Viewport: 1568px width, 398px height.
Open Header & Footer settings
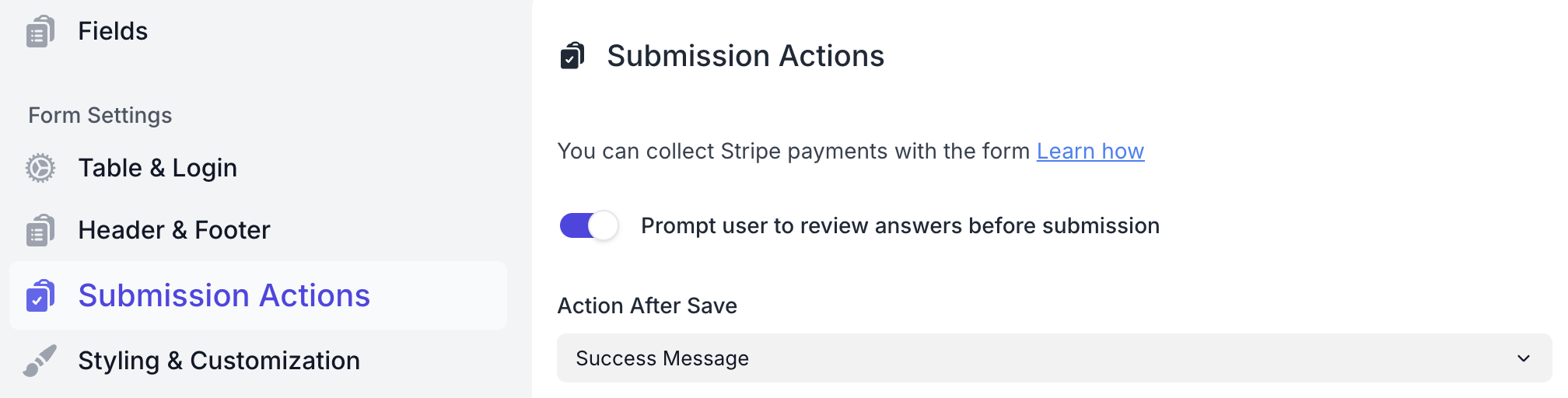[173, 230]
